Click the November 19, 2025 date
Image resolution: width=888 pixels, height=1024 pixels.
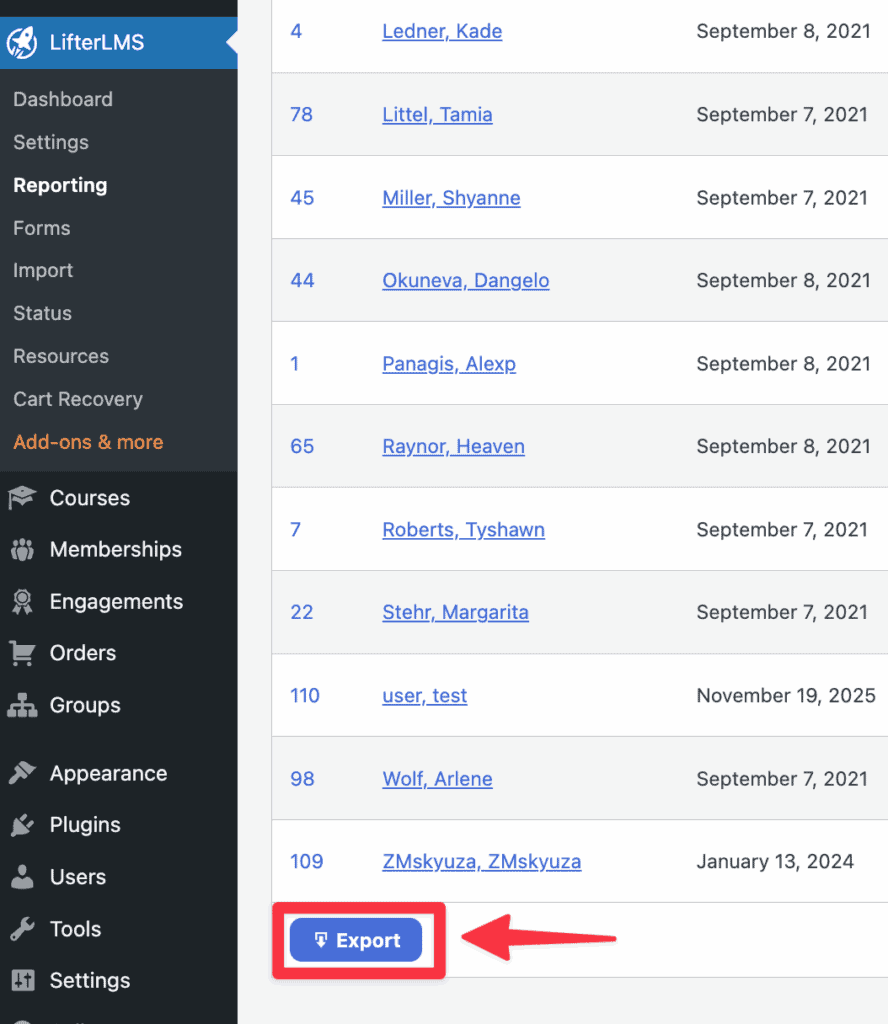click(785, 696)
